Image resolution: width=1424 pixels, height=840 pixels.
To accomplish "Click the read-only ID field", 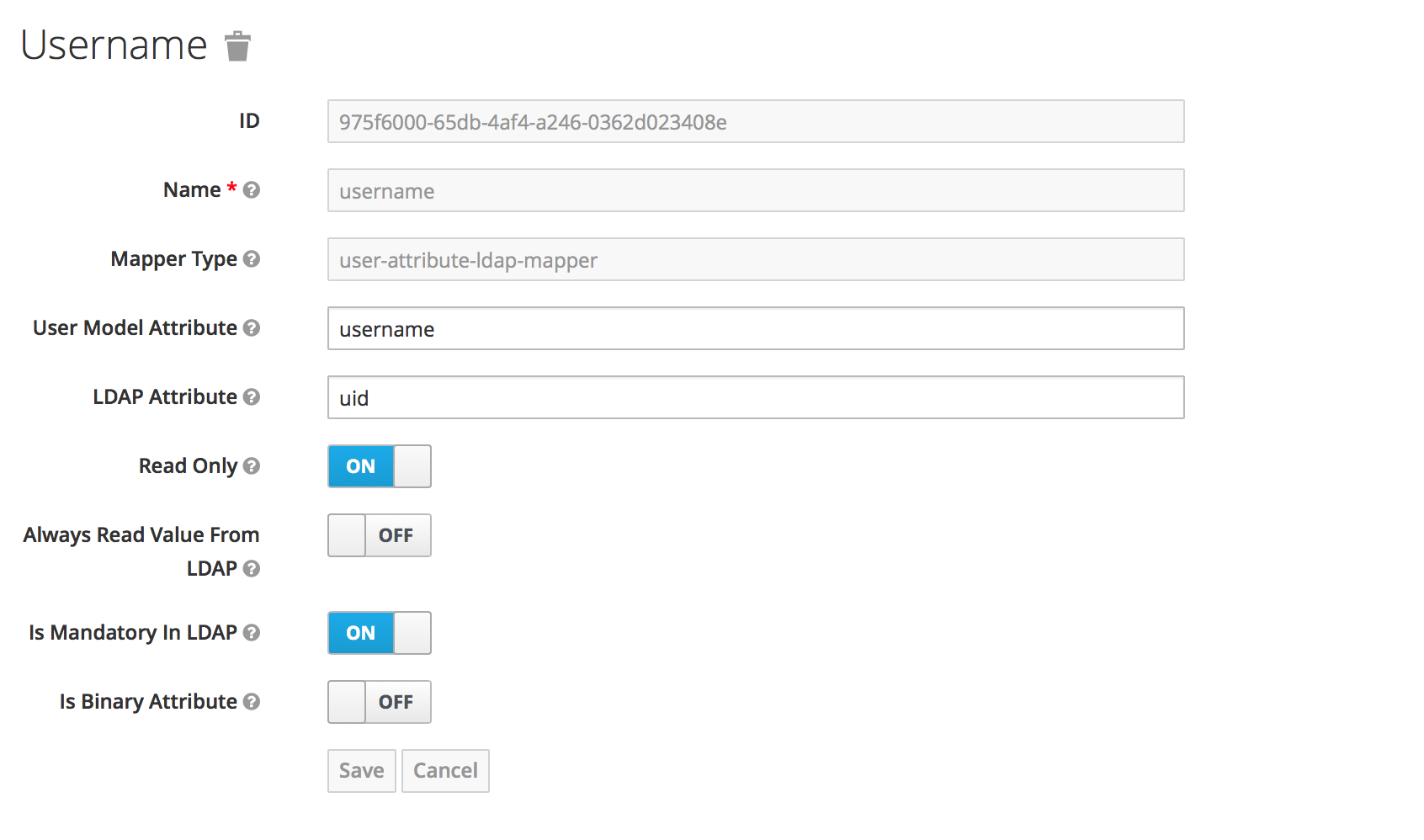I will [755, 121].
